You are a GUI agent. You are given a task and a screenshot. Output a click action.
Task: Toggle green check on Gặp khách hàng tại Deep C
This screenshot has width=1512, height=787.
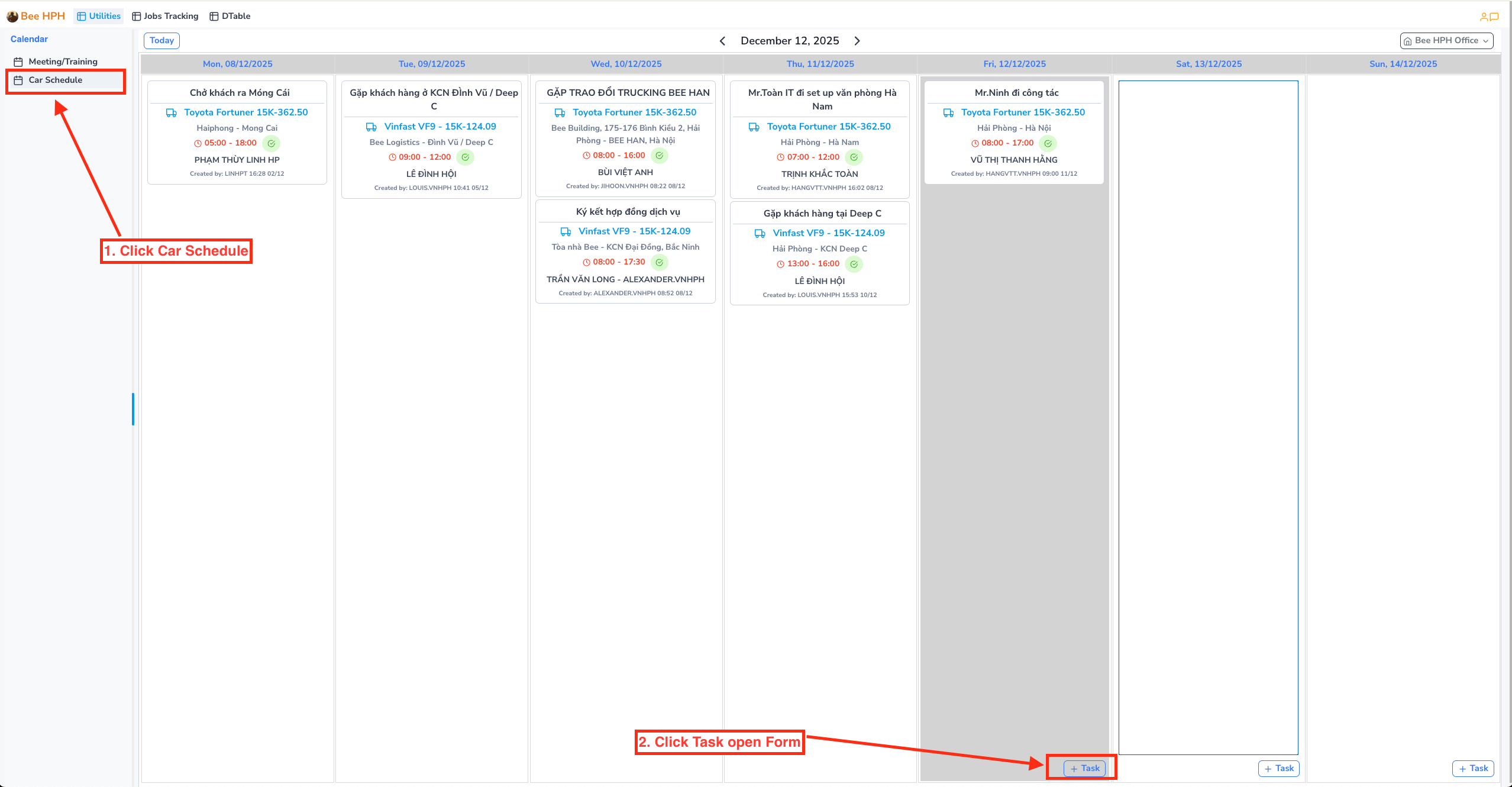(854, 264)
